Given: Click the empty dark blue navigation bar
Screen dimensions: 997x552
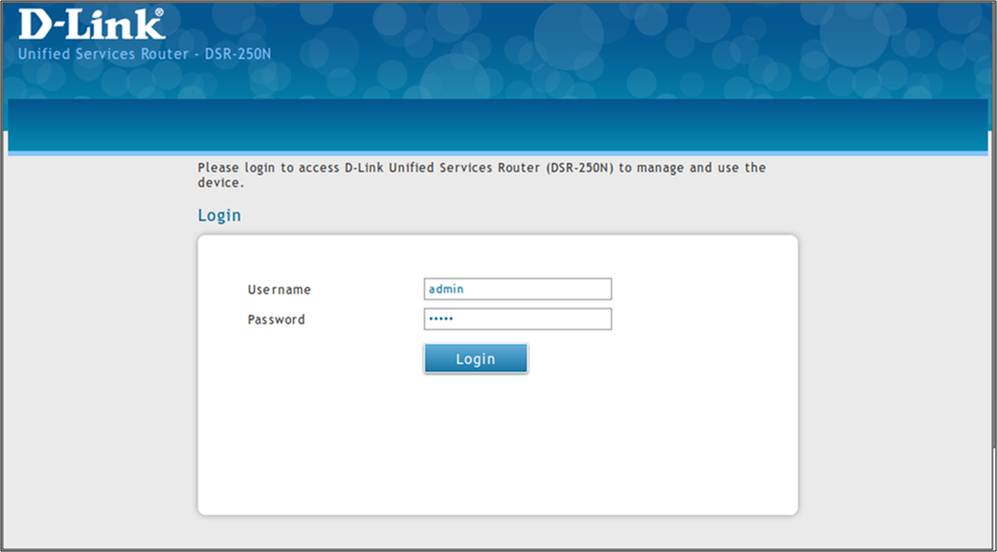Looking at the screenshot, I should (x=498, y=124).
